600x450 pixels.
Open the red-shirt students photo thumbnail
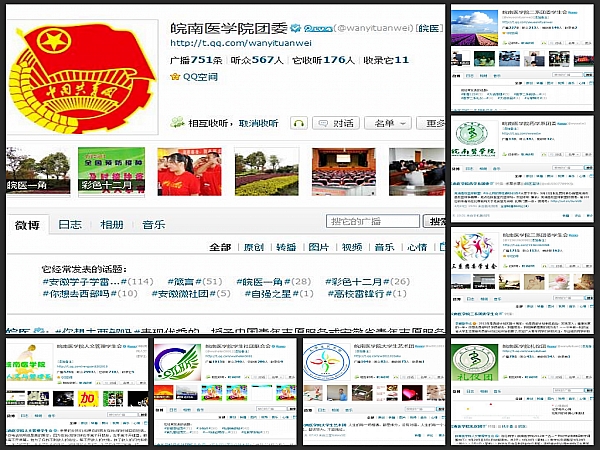pos(189,171)
